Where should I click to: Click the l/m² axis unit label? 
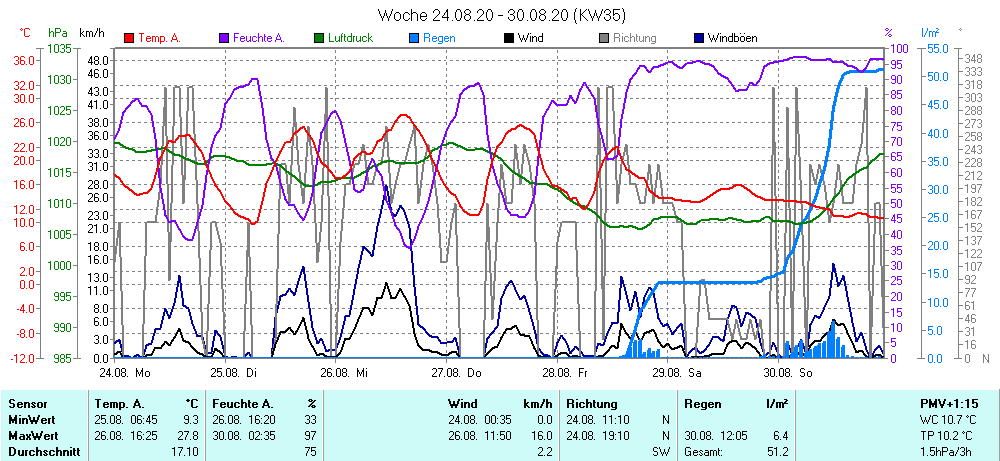click(929, 33)
